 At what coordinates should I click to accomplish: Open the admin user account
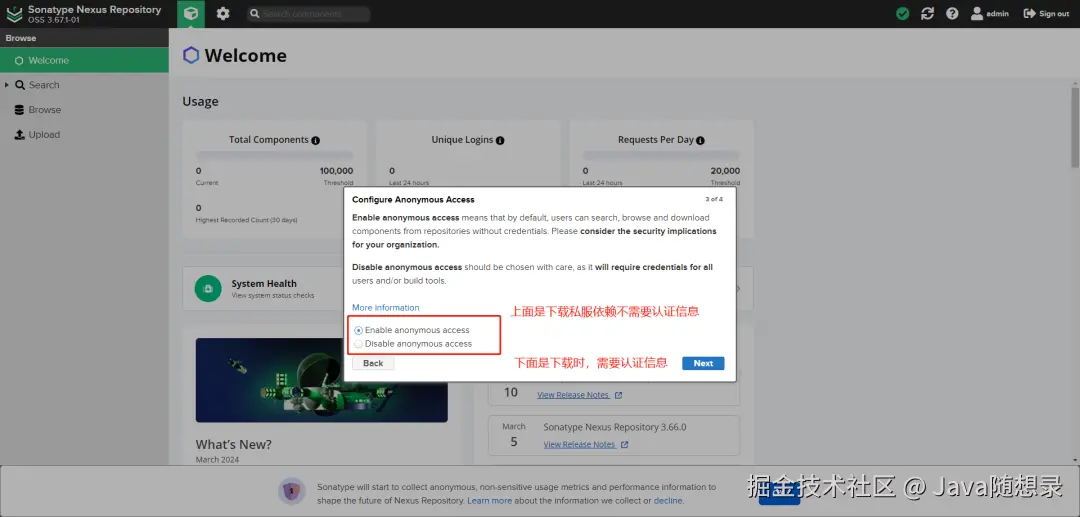[990, 14]
